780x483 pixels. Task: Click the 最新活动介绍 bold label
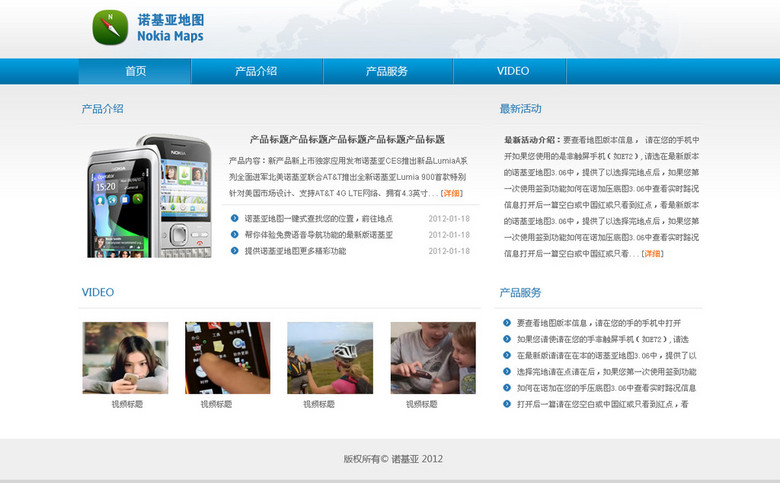[x=532, y=140]
